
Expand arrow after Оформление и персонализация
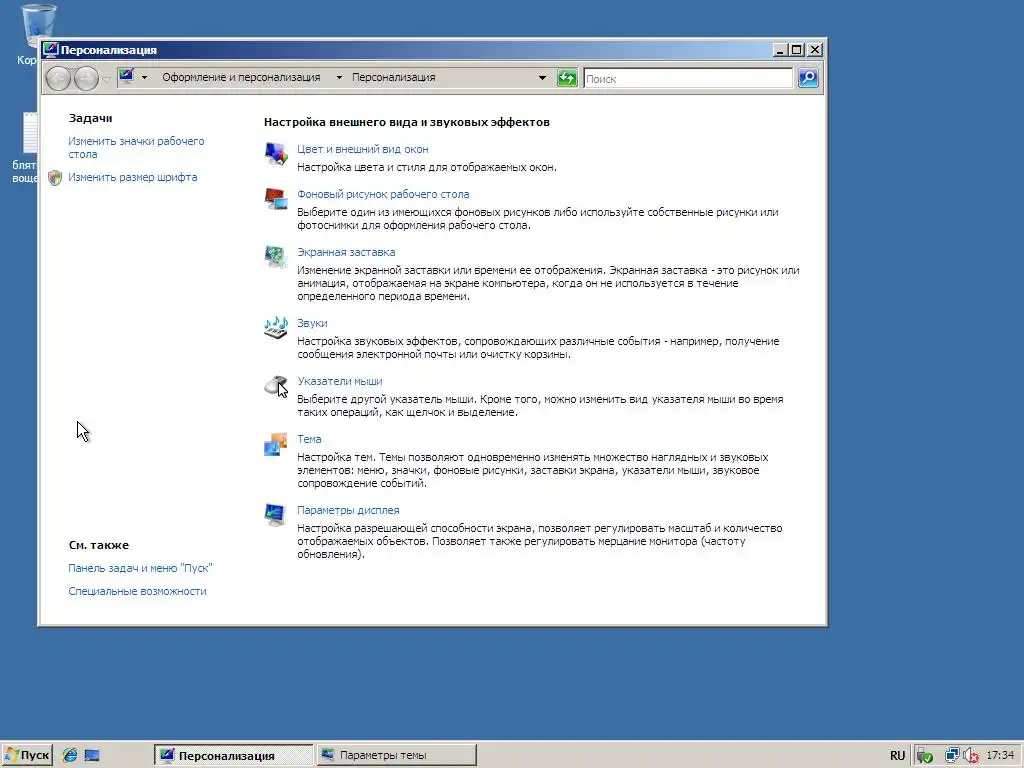[x=339, y=77]
